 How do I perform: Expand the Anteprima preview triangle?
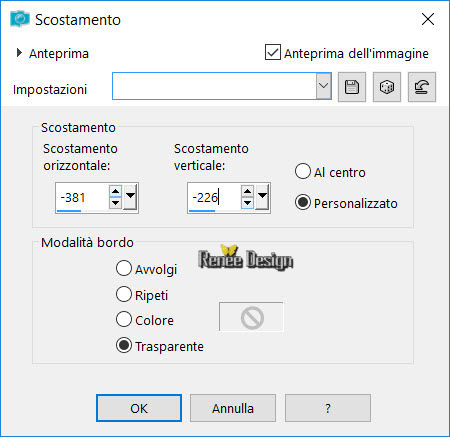pyautogui.click(x=19, y=53)
